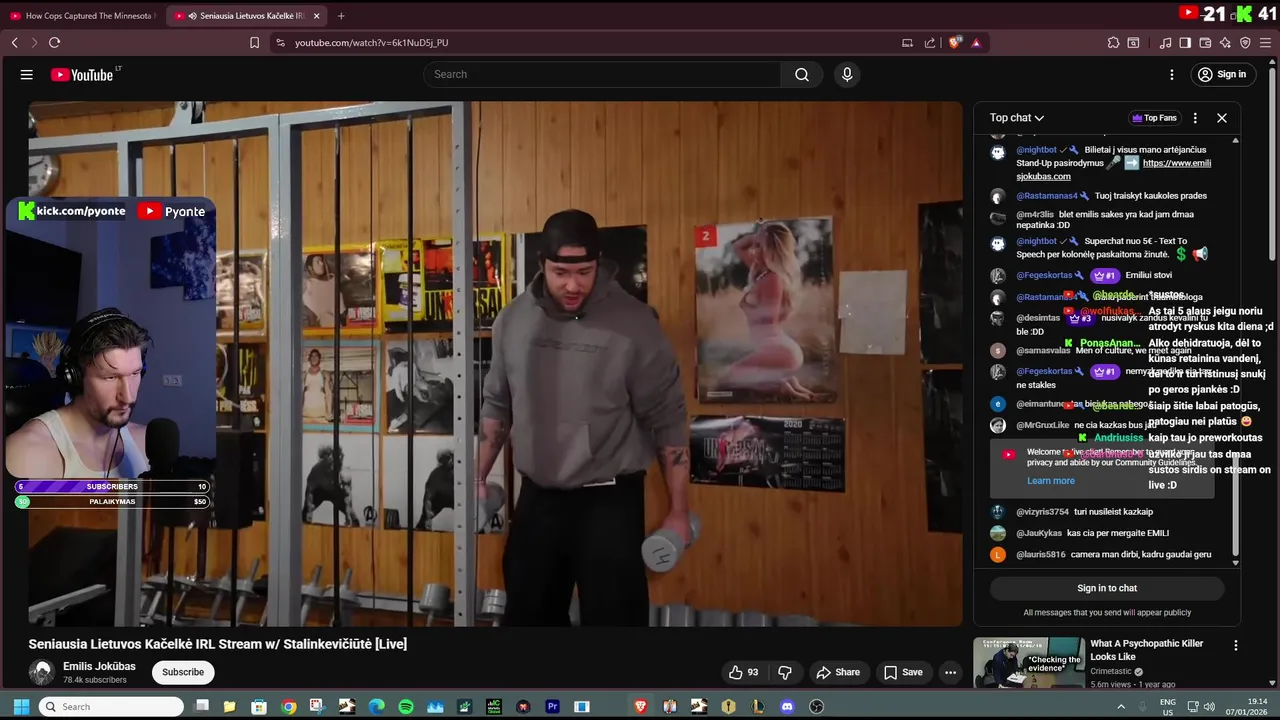Viewport: 1280px width, 720px height.
Task: Save the video to playlist
Action: (903, 672)
